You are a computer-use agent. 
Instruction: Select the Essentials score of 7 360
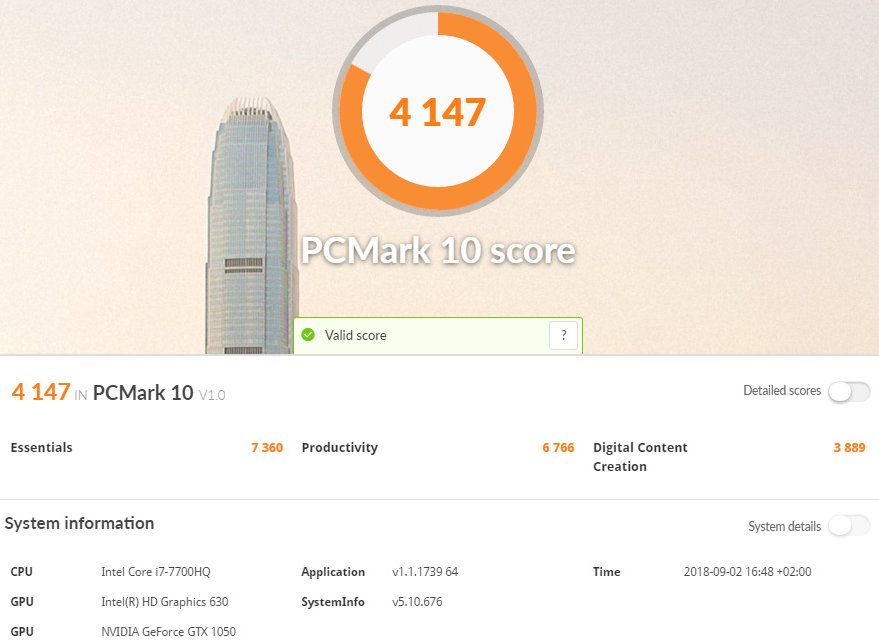[267, 448]
